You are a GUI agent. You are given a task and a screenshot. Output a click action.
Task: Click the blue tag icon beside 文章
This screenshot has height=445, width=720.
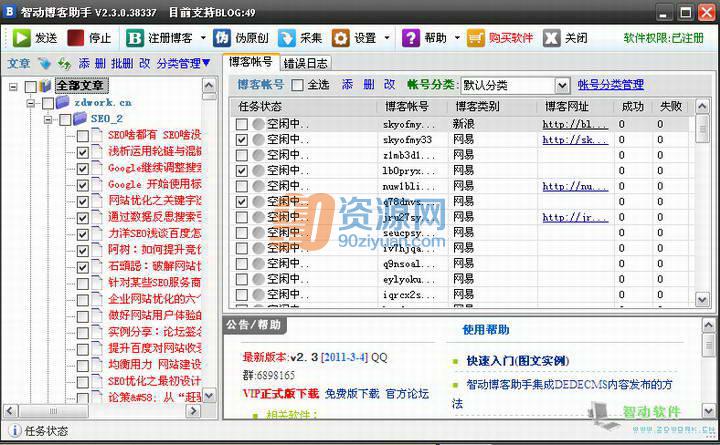44,63
